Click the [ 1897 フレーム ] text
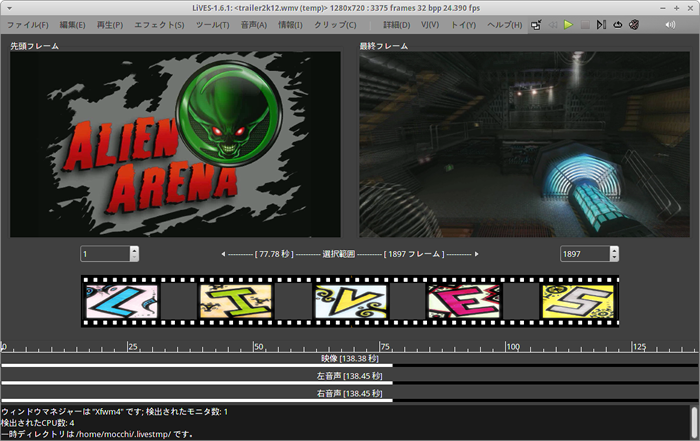This screenshot has height=441, width=700. 414,254
